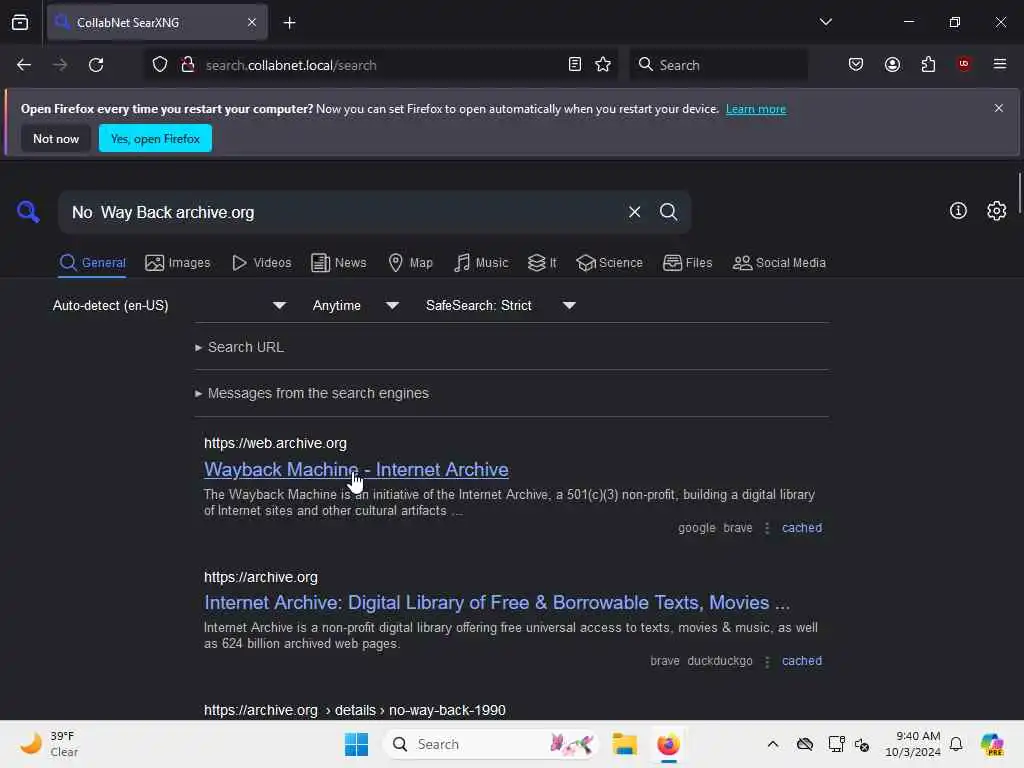This screenshot has height=768, width=1024.
Task: Open the weather widget showing 39°F
Action: click(49, 744)
